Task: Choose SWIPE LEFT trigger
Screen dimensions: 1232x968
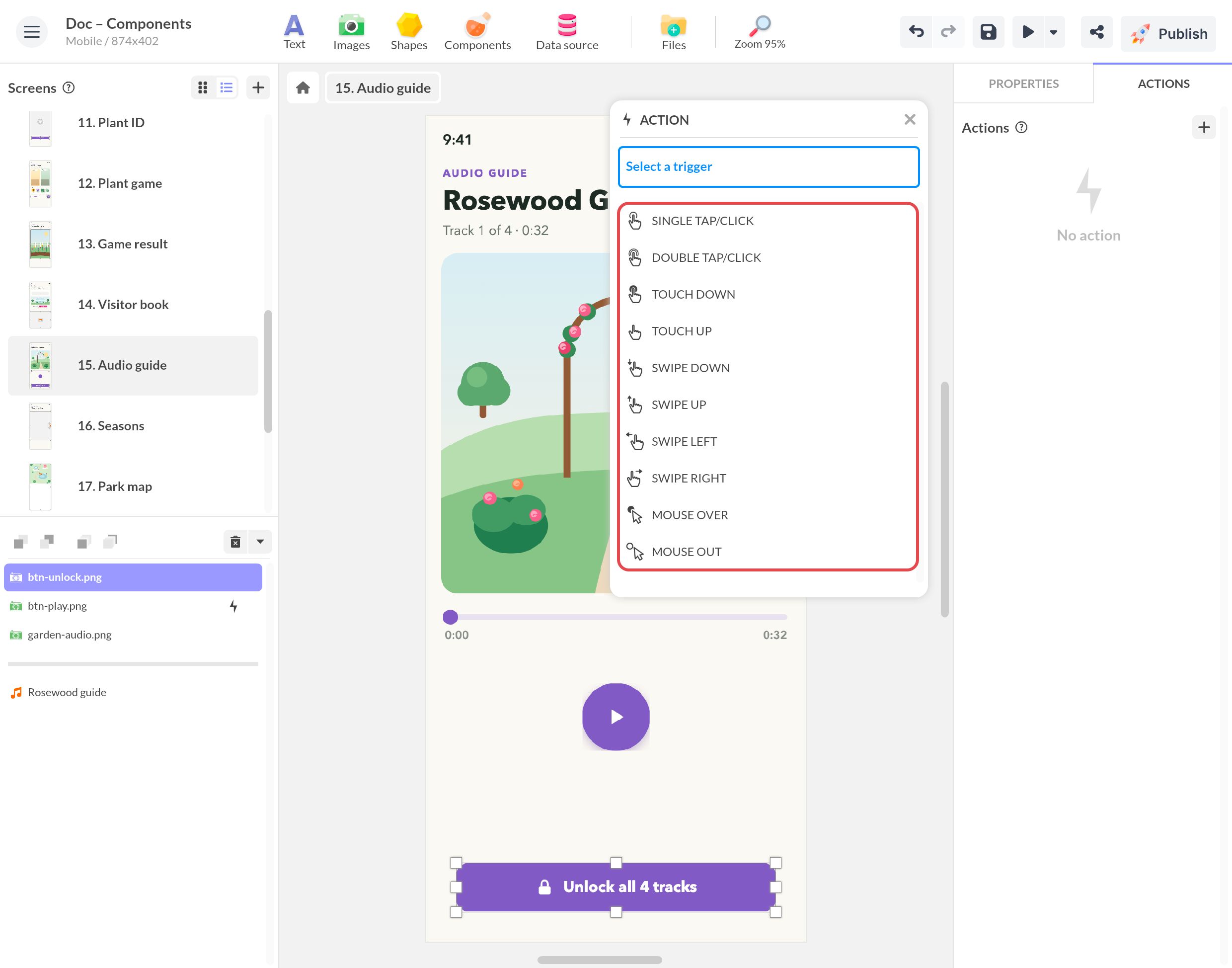Action: coord(769,441)
